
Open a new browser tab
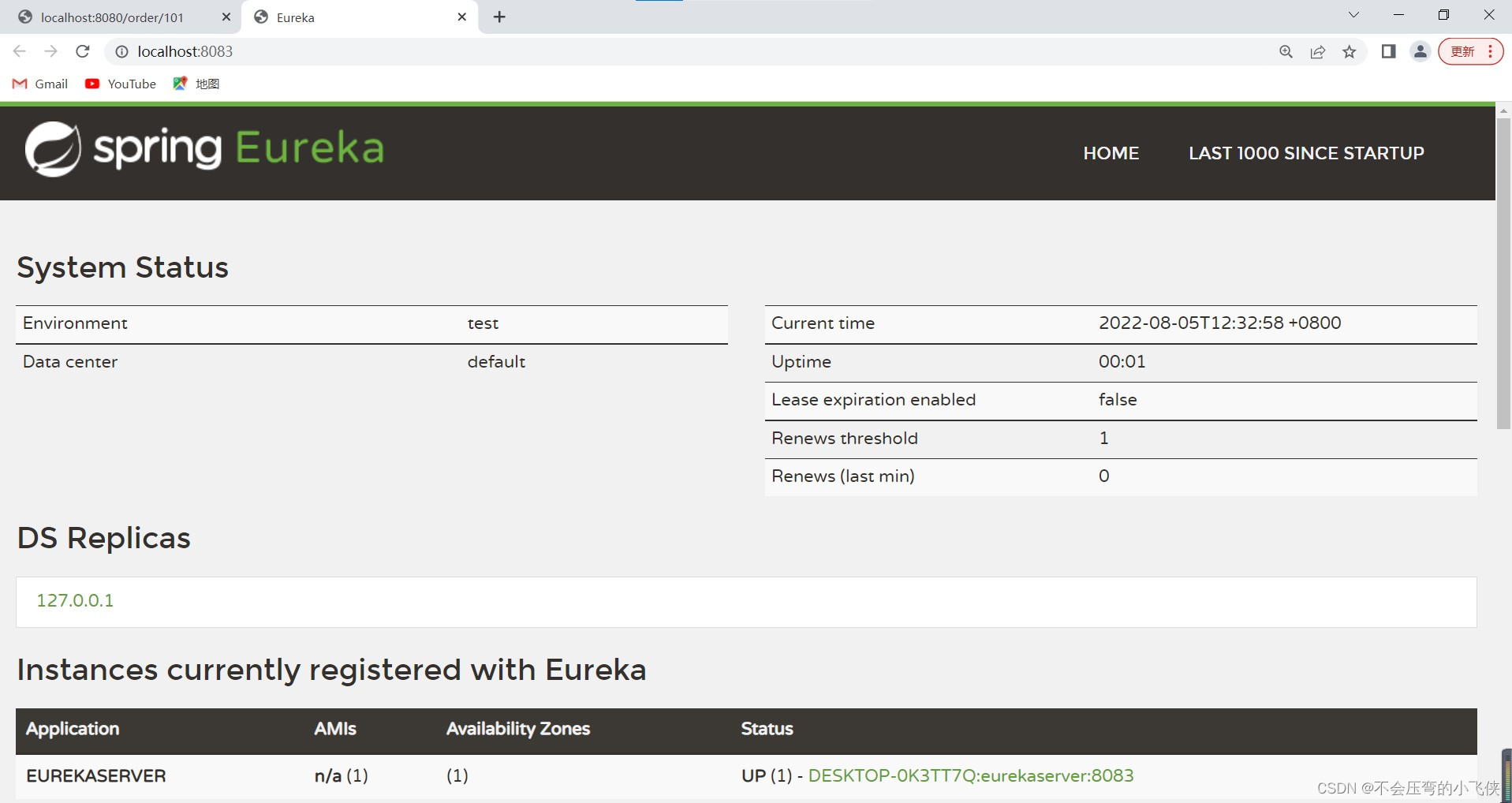coord(499,17)
